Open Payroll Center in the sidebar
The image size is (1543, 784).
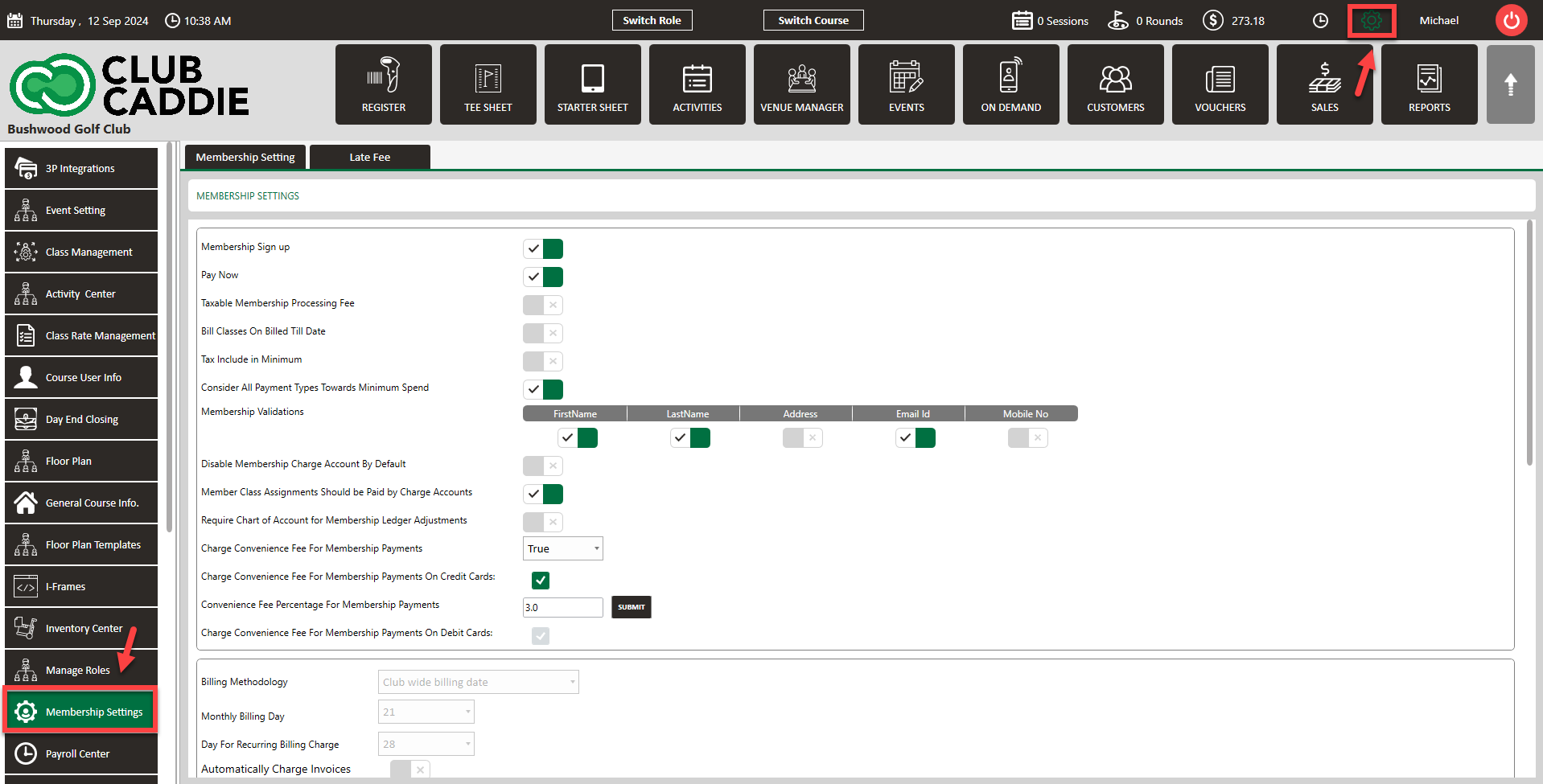(81, 753)
